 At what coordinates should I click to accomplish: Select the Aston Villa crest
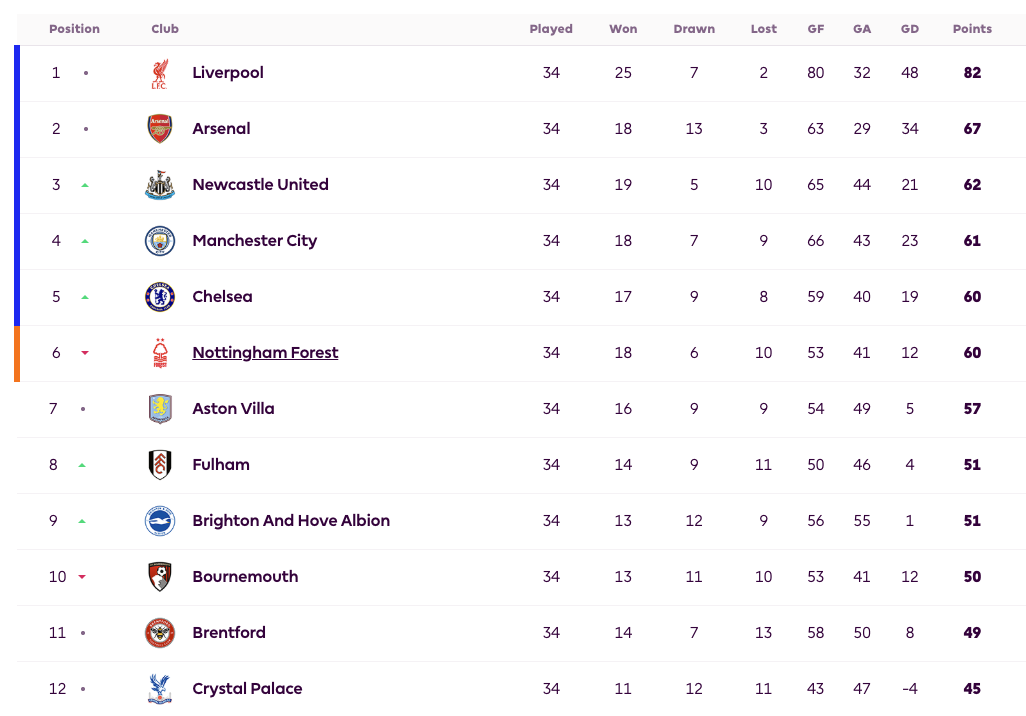[160, 409]
